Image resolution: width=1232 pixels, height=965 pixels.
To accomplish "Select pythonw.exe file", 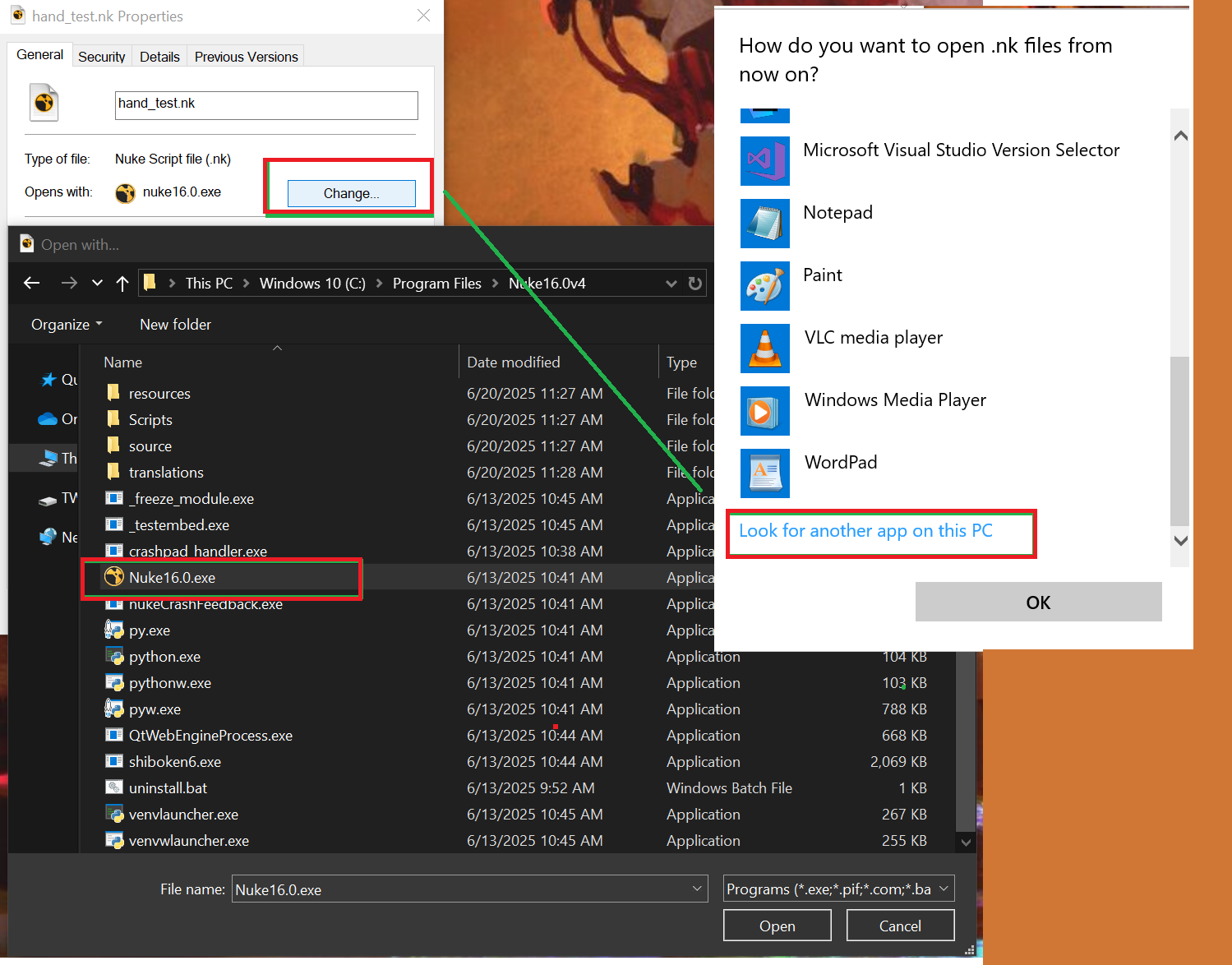I will (170, 683).
